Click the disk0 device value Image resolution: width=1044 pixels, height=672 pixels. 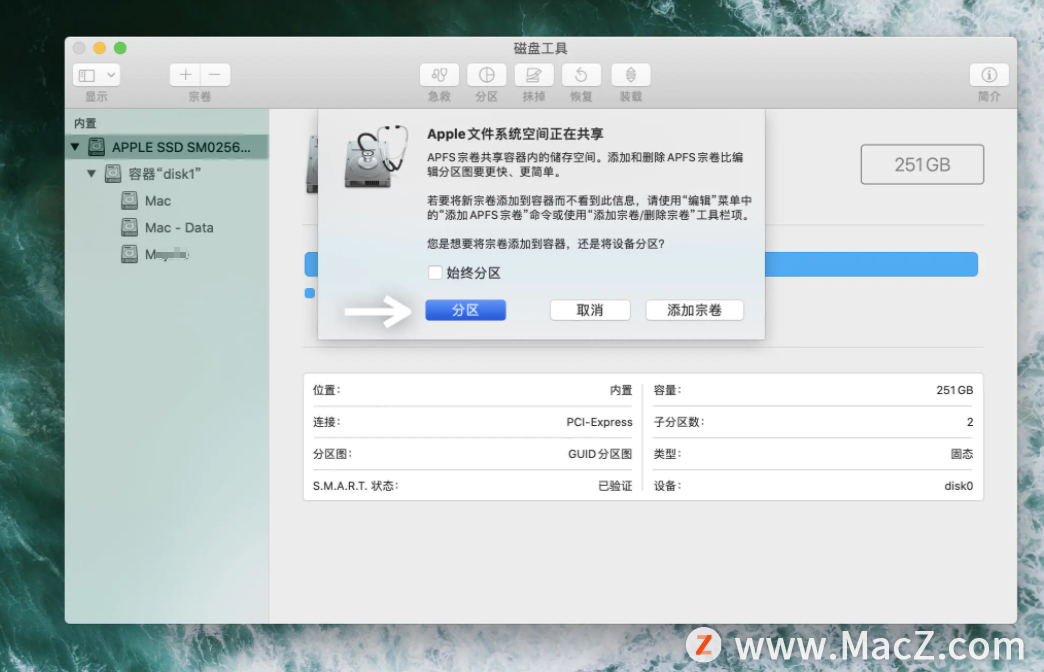coord(958,486)
